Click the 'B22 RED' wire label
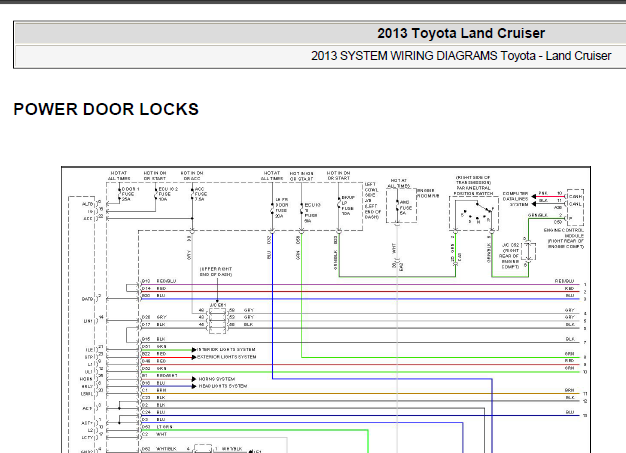626x453 pixels. pos(154,354)
